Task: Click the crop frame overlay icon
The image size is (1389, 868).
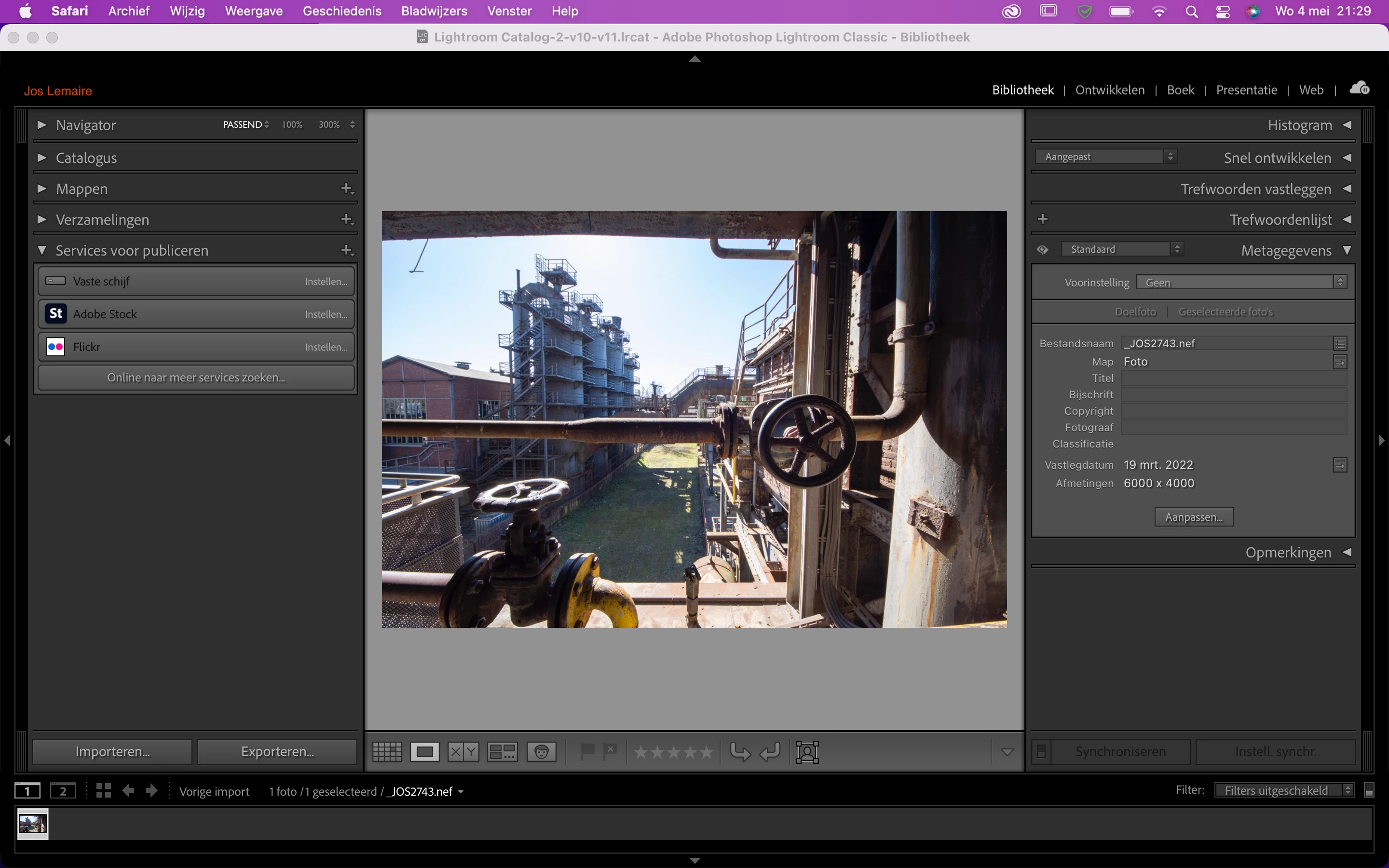Action: [807, 751]
